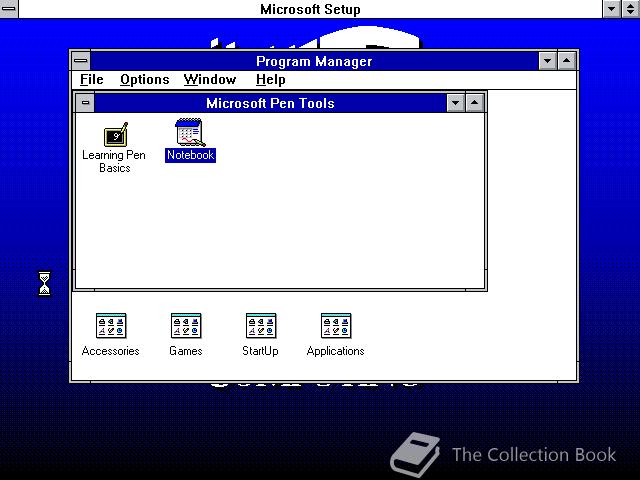The image size is (640, 480).
Task: Click the StartUp label text
Action: click(260, 351)
